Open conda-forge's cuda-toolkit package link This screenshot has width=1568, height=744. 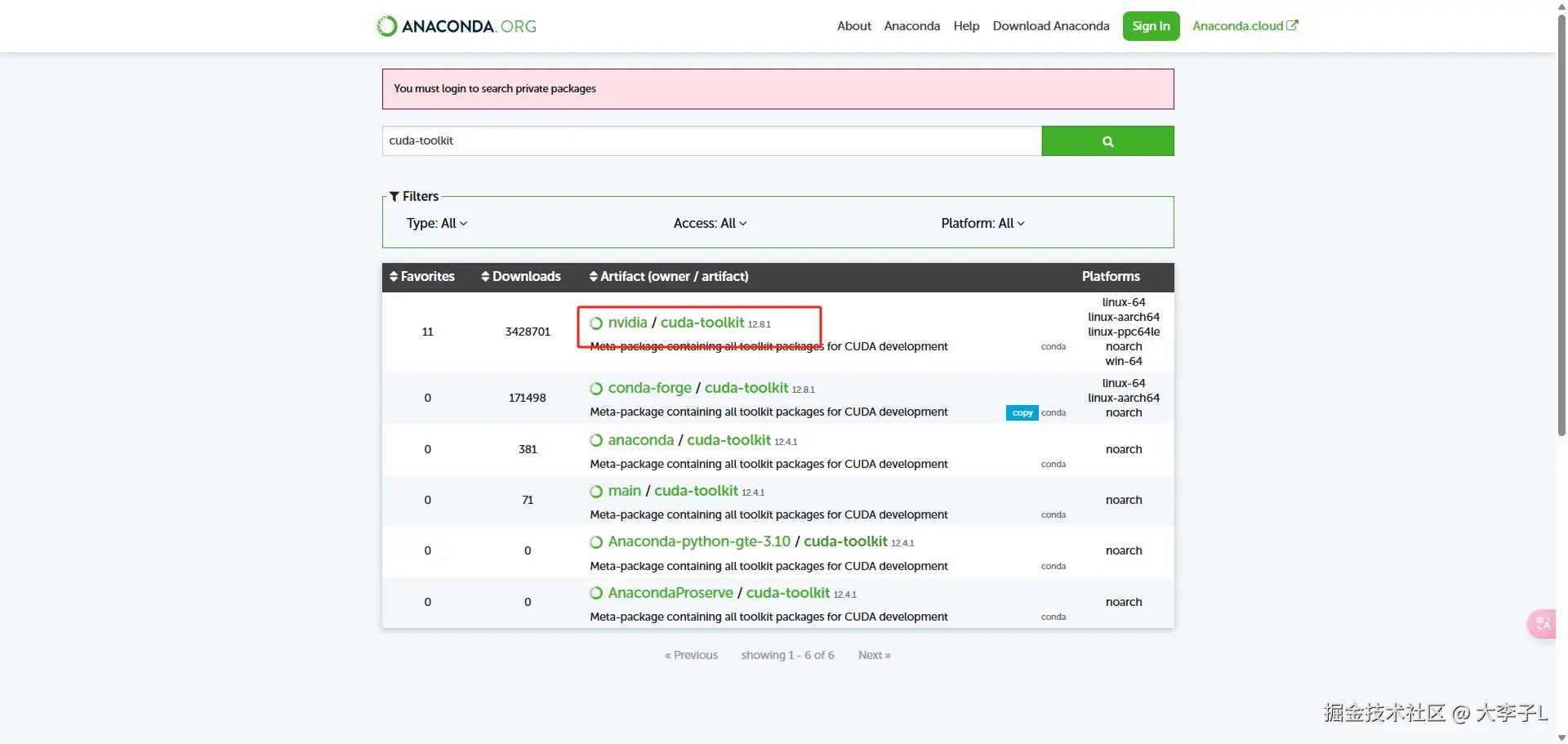(746, 388)
